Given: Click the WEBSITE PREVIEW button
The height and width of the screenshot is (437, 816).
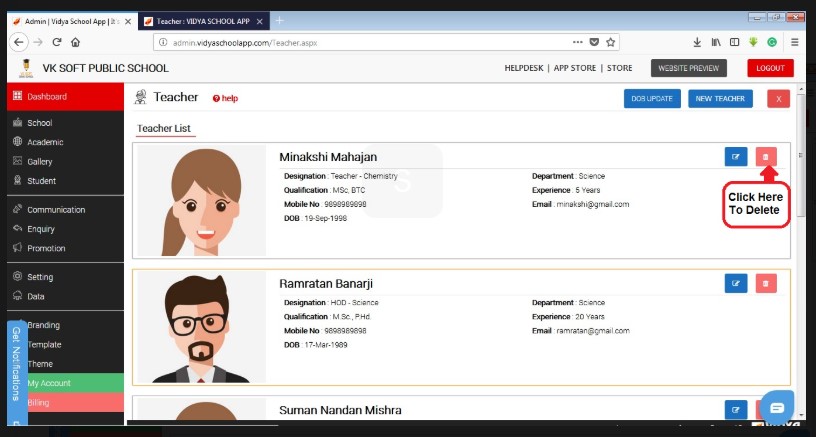Looking at the screenshot, I should [x=688, y=68].
